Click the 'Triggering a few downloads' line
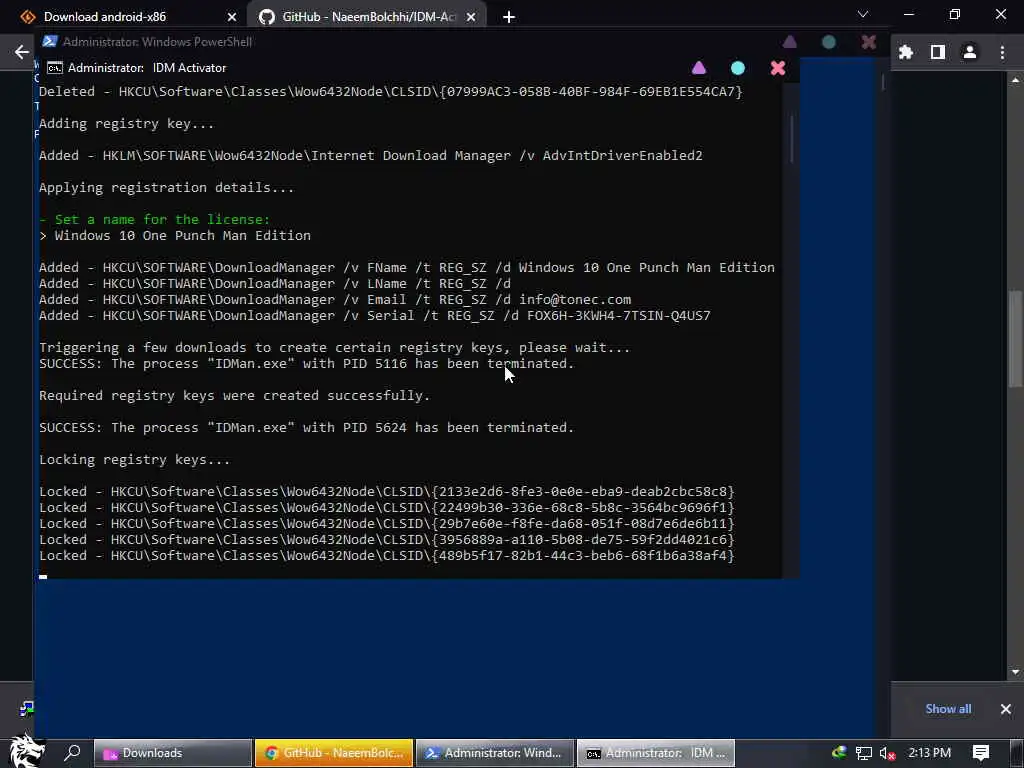The image size is (1024, 768). pos(334,347)
